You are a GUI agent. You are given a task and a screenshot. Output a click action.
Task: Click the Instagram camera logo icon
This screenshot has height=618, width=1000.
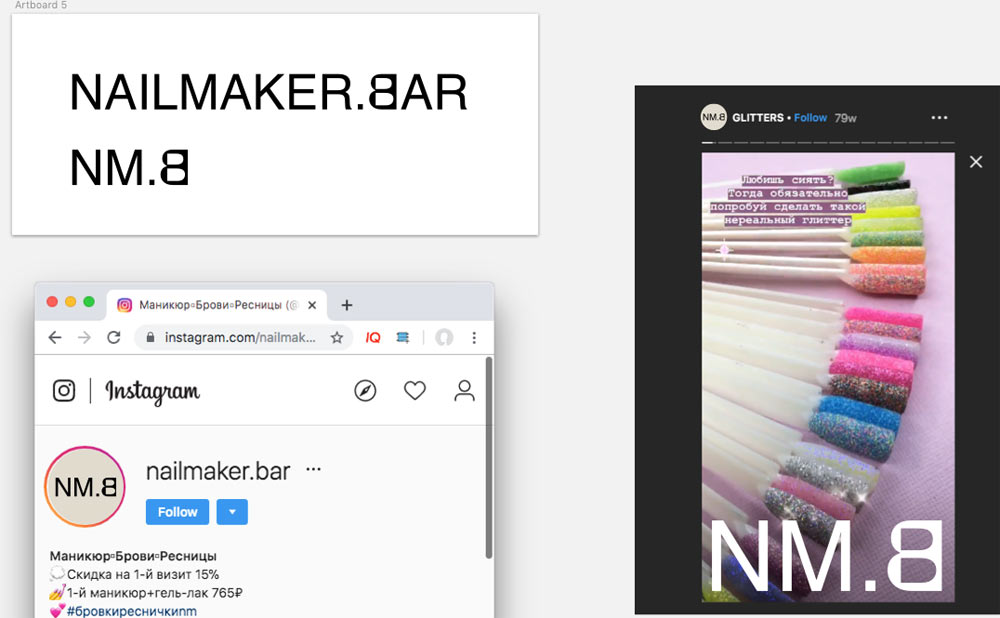[64, 391]
